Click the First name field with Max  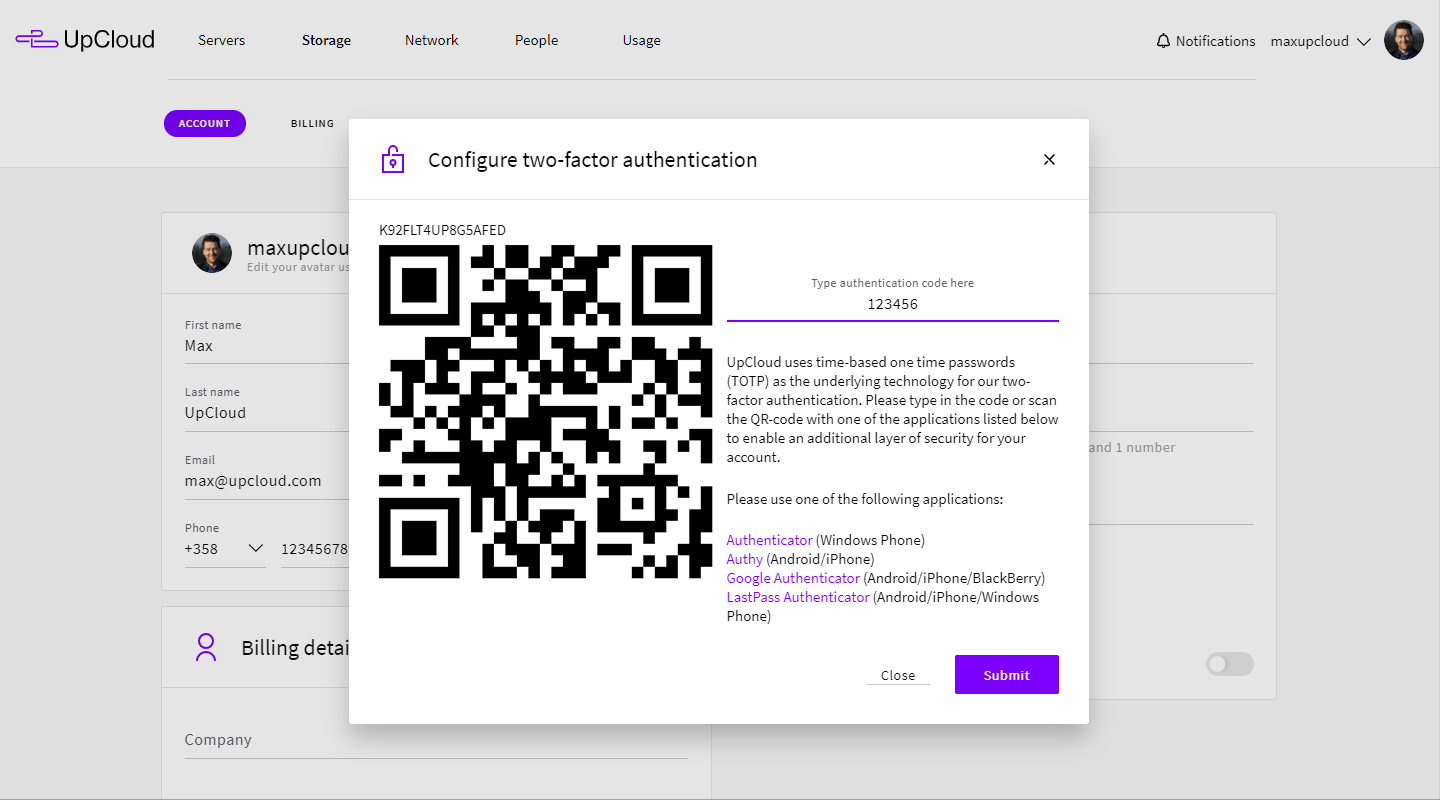266,346
